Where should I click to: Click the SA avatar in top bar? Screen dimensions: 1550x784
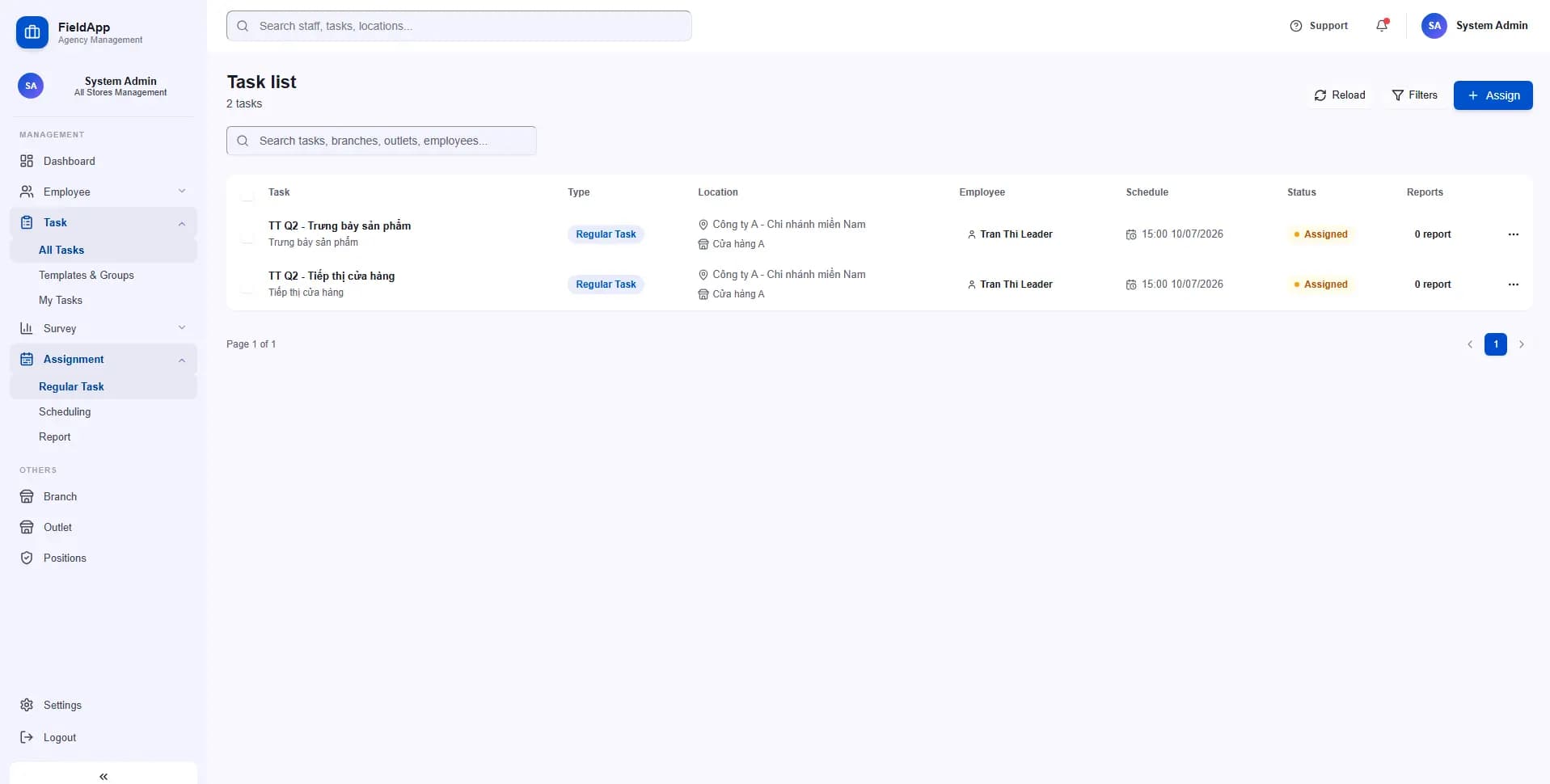tap(1434, 26)
